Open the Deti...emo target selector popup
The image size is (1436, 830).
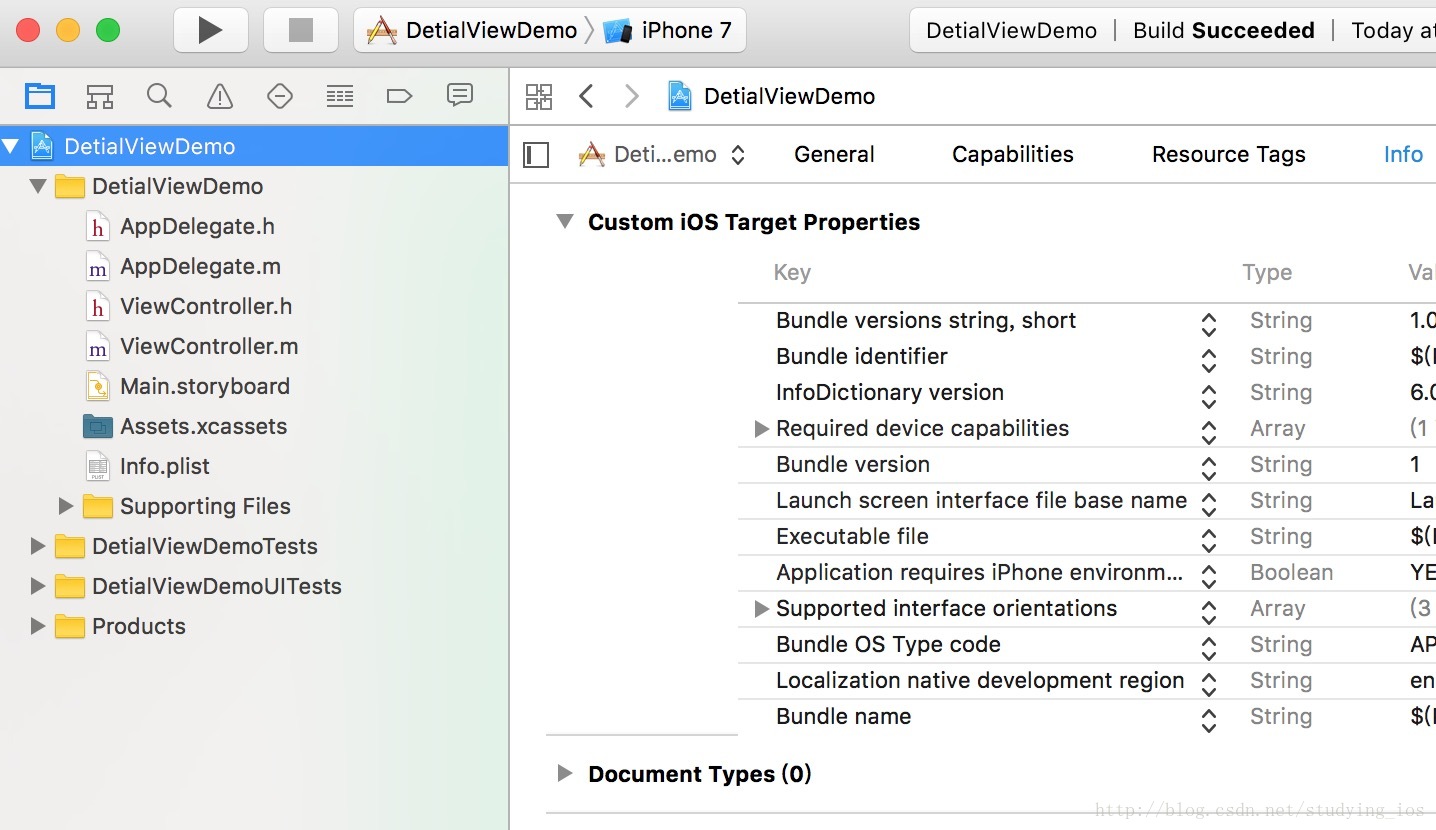tap(662, 155)
